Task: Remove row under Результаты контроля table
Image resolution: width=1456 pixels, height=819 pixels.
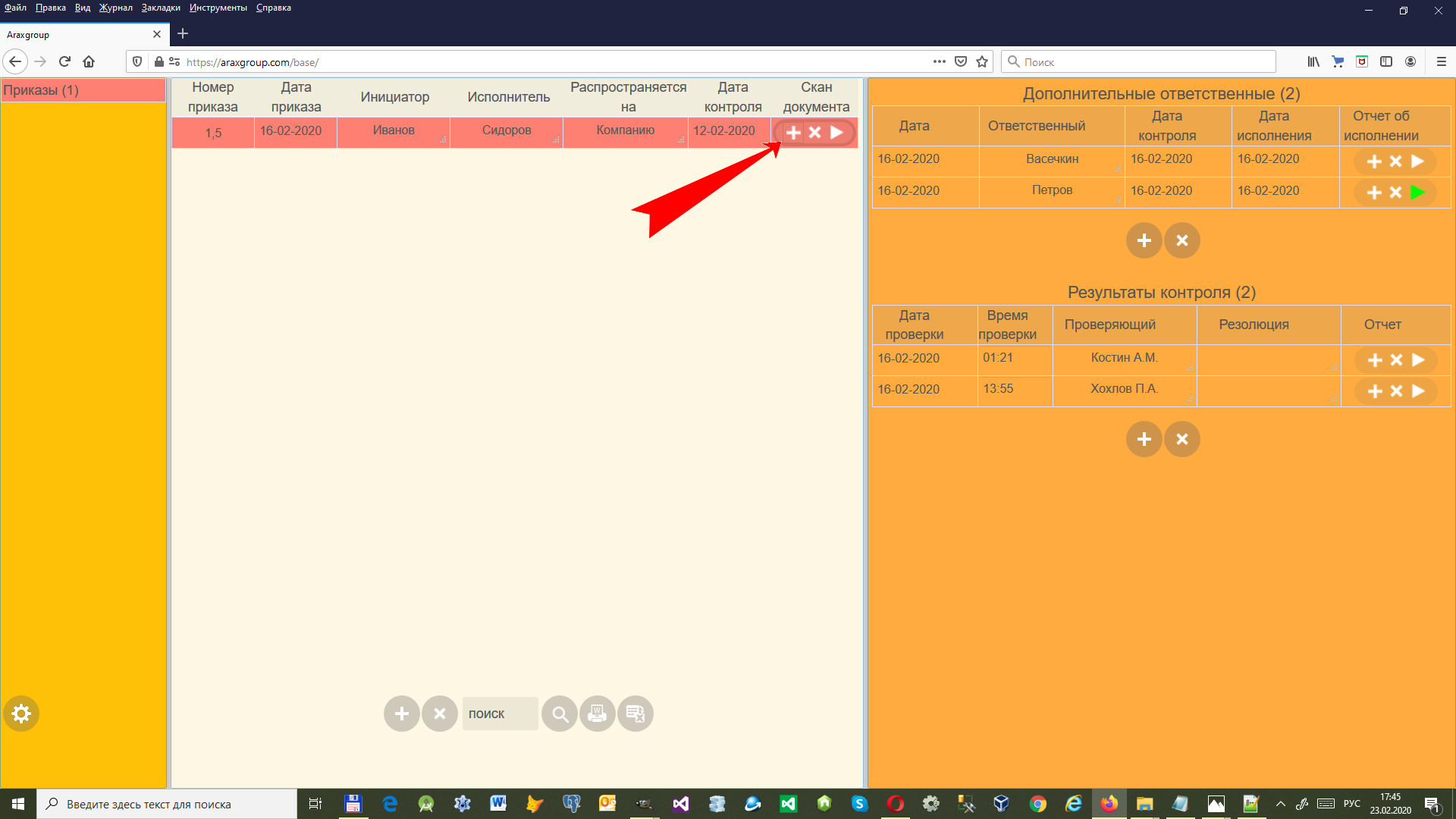Action: [x=1181, y=439]
